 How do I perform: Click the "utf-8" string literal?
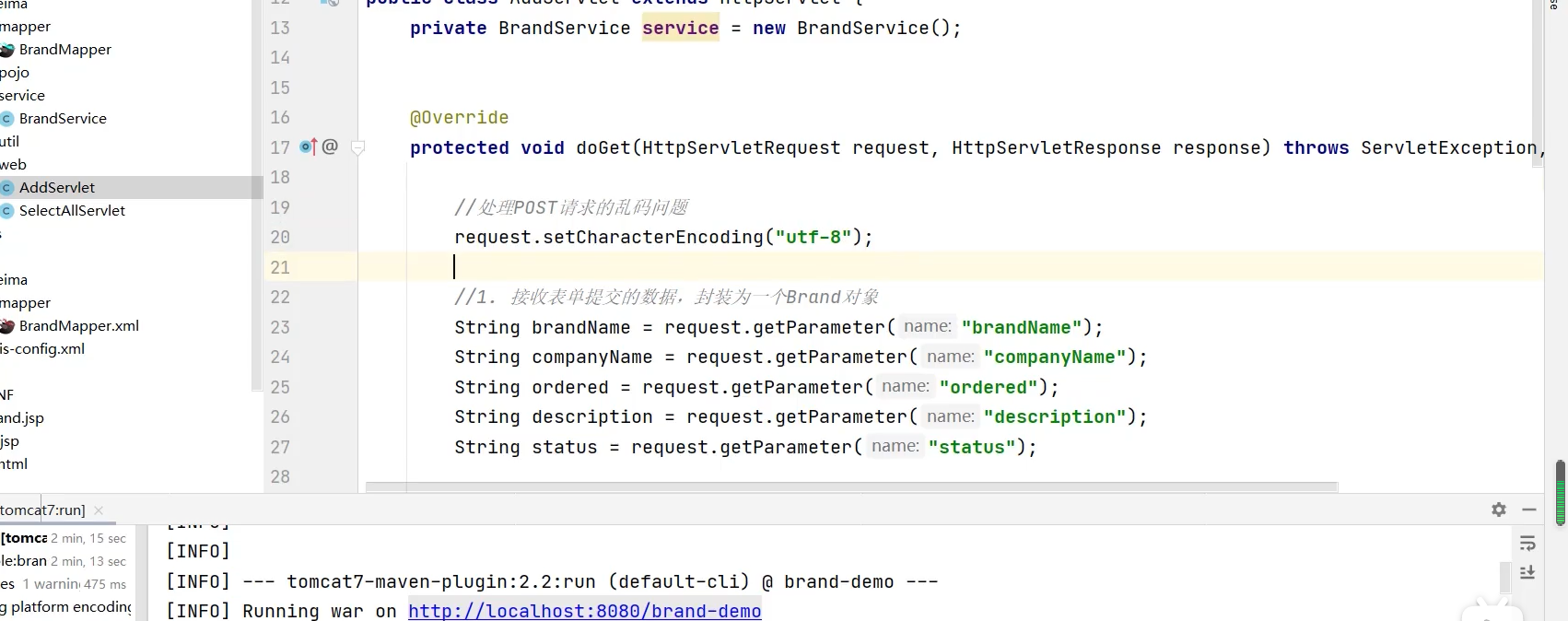click(813, 237)
